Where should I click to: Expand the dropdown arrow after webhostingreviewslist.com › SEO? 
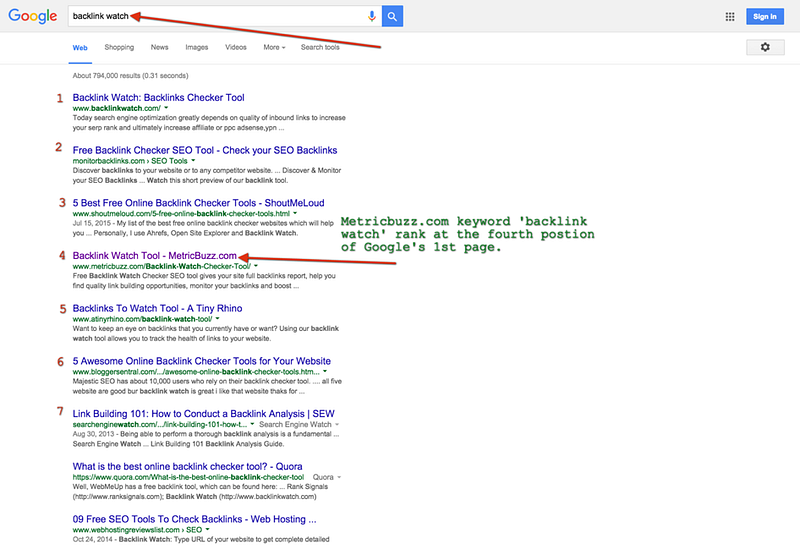click(x=208, y=530)
